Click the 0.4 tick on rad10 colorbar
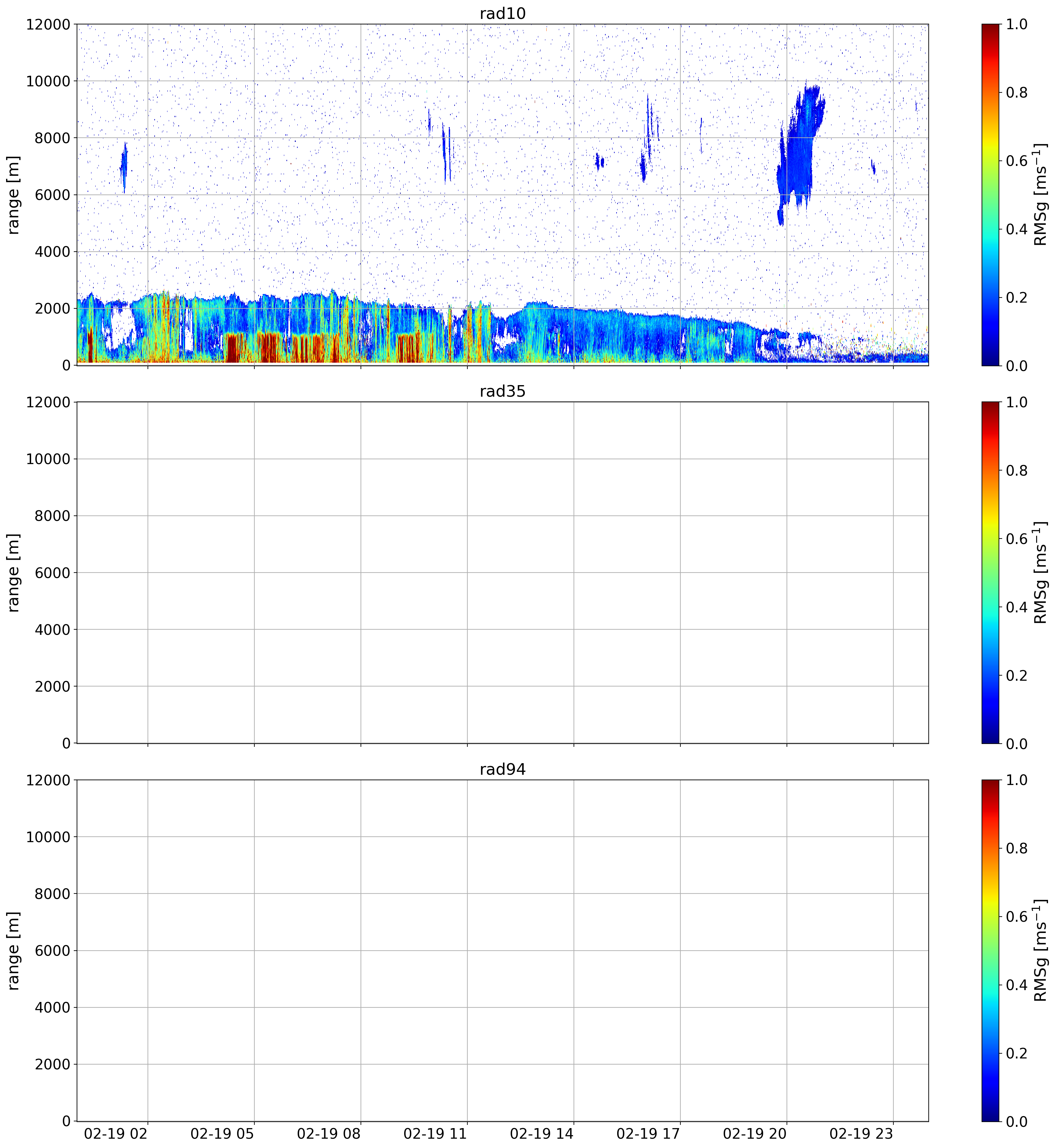 coord(1016,229)
